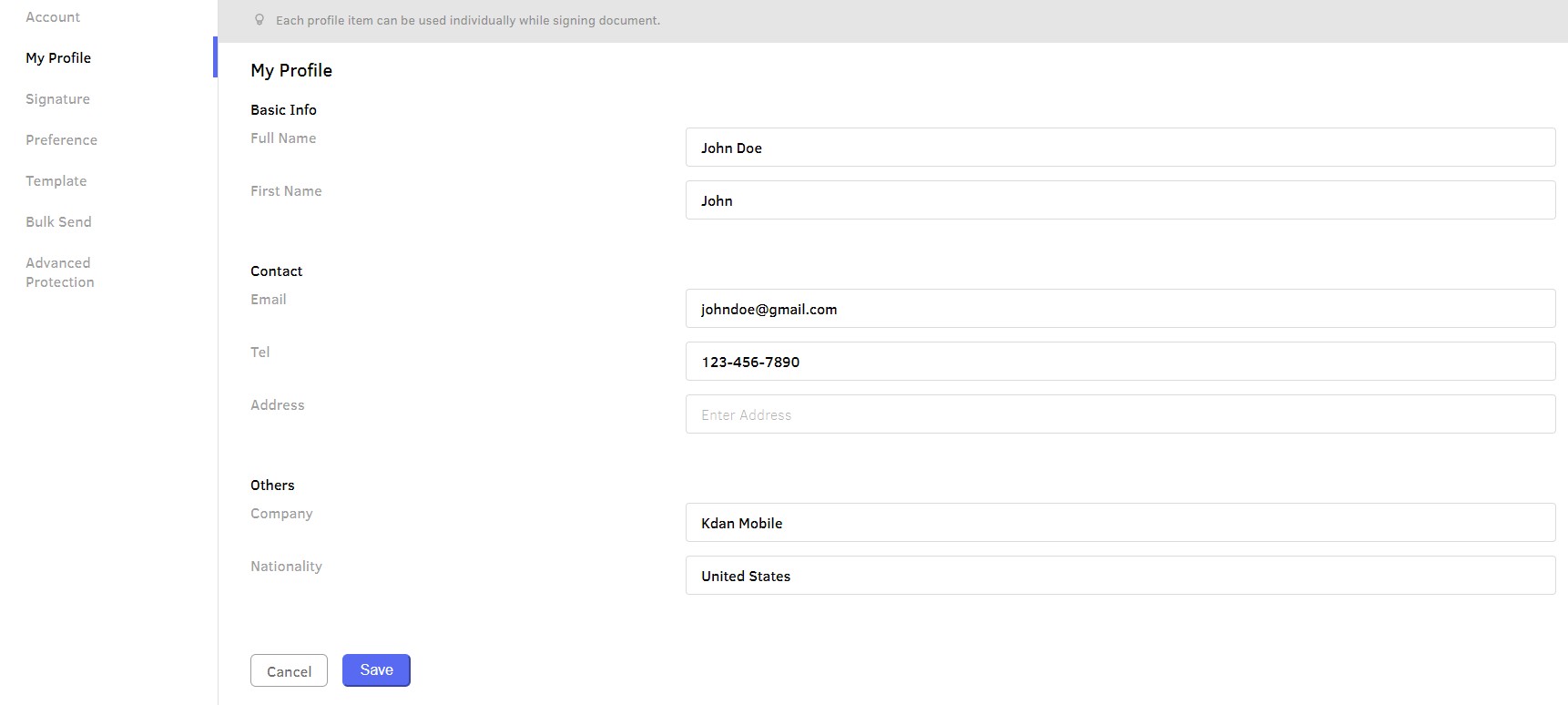This screenshot has width=1568, height=705.
Task: Click the My Profile heading
Action: pos(291,71)
